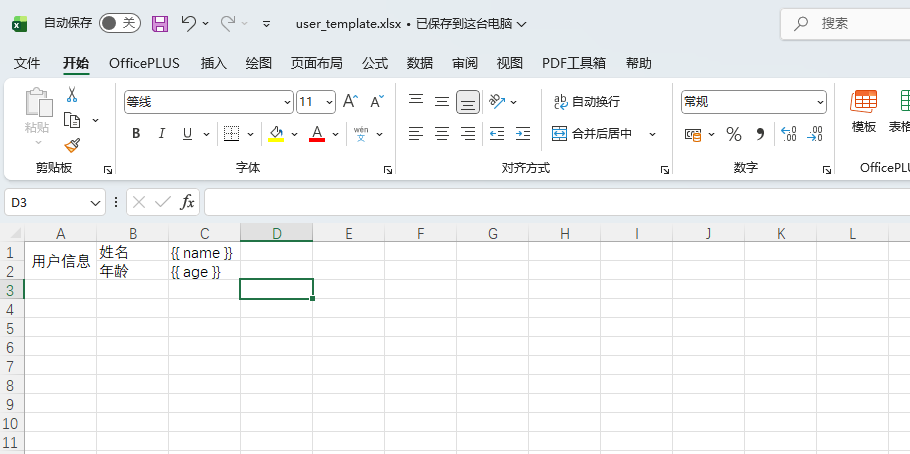Open the 公式 ribbon tab
The width and height of the screenshot is (910, 454).
click(375, 63)
